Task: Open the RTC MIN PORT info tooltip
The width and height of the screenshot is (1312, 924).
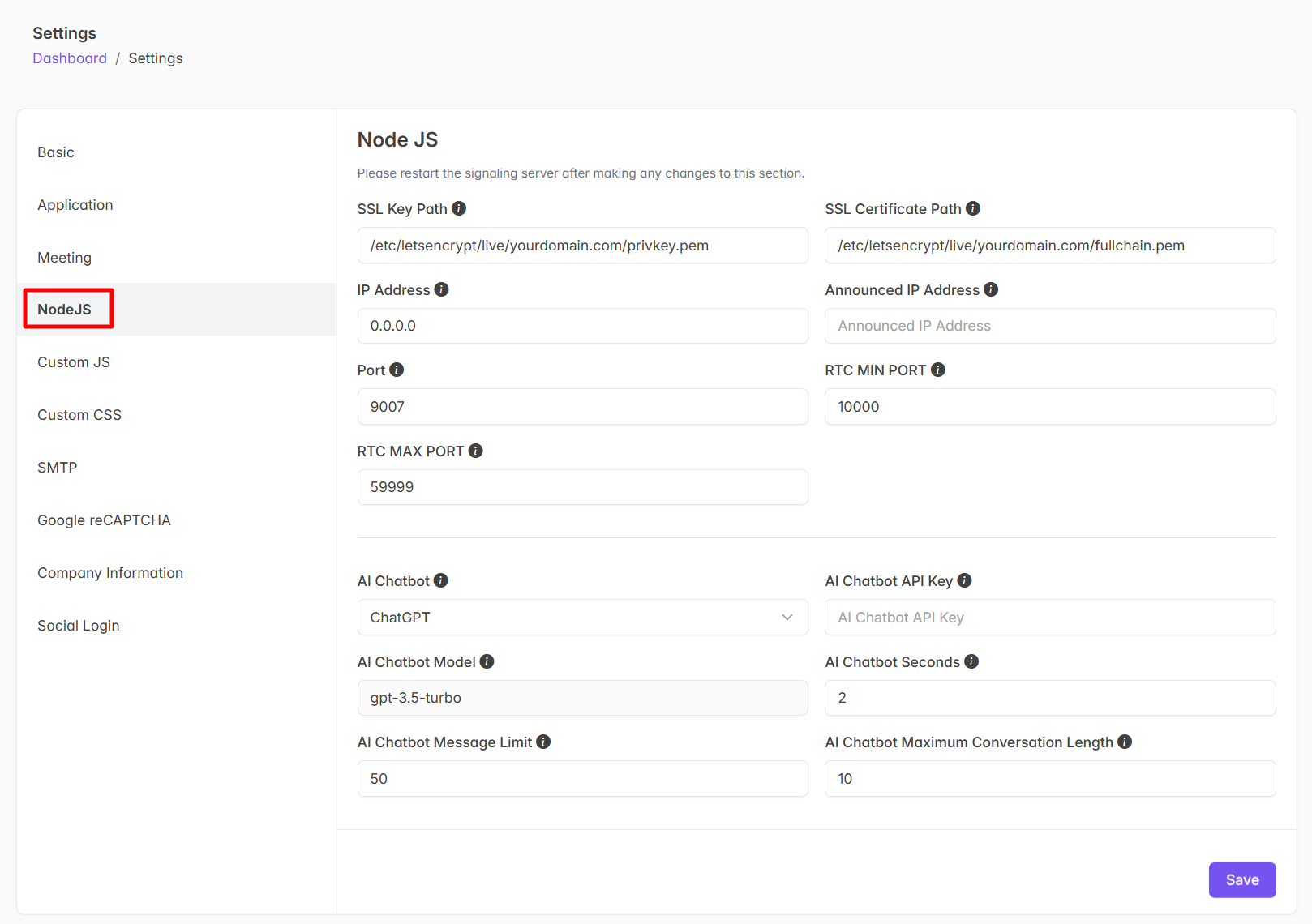Action: 938,370
